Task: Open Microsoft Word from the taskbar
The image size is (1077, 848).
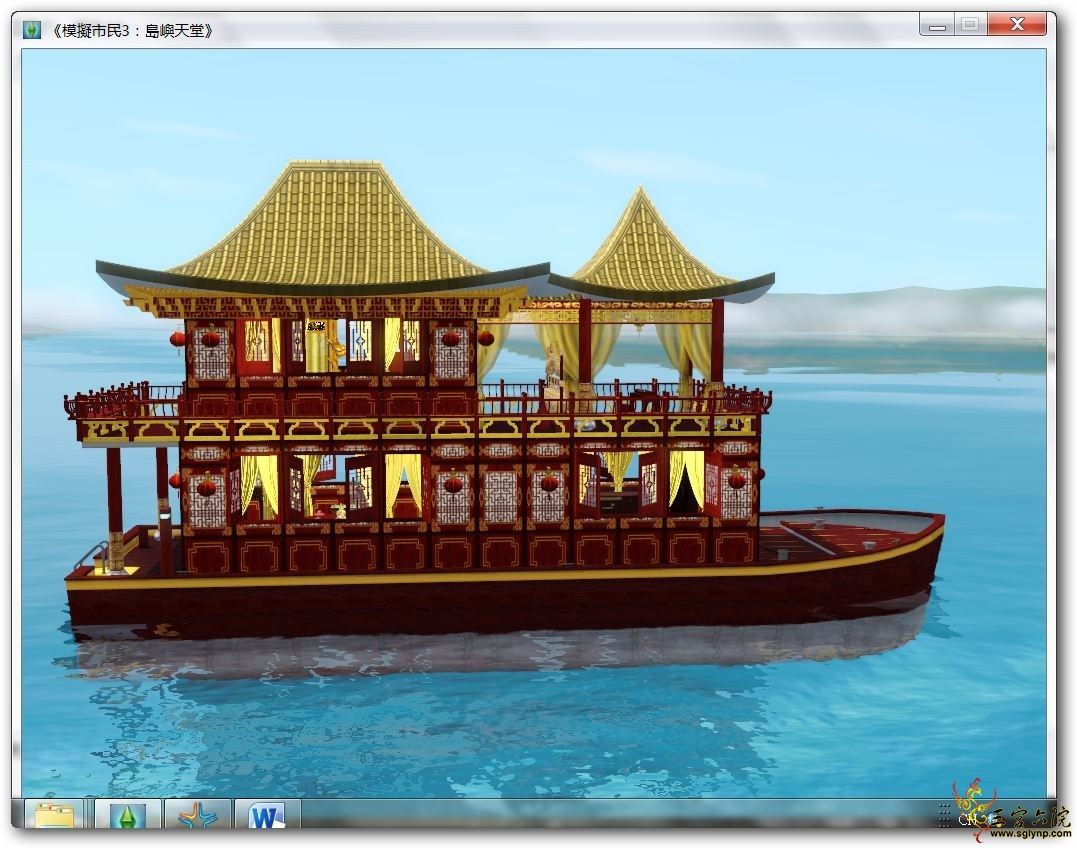Action: point(267,815)
